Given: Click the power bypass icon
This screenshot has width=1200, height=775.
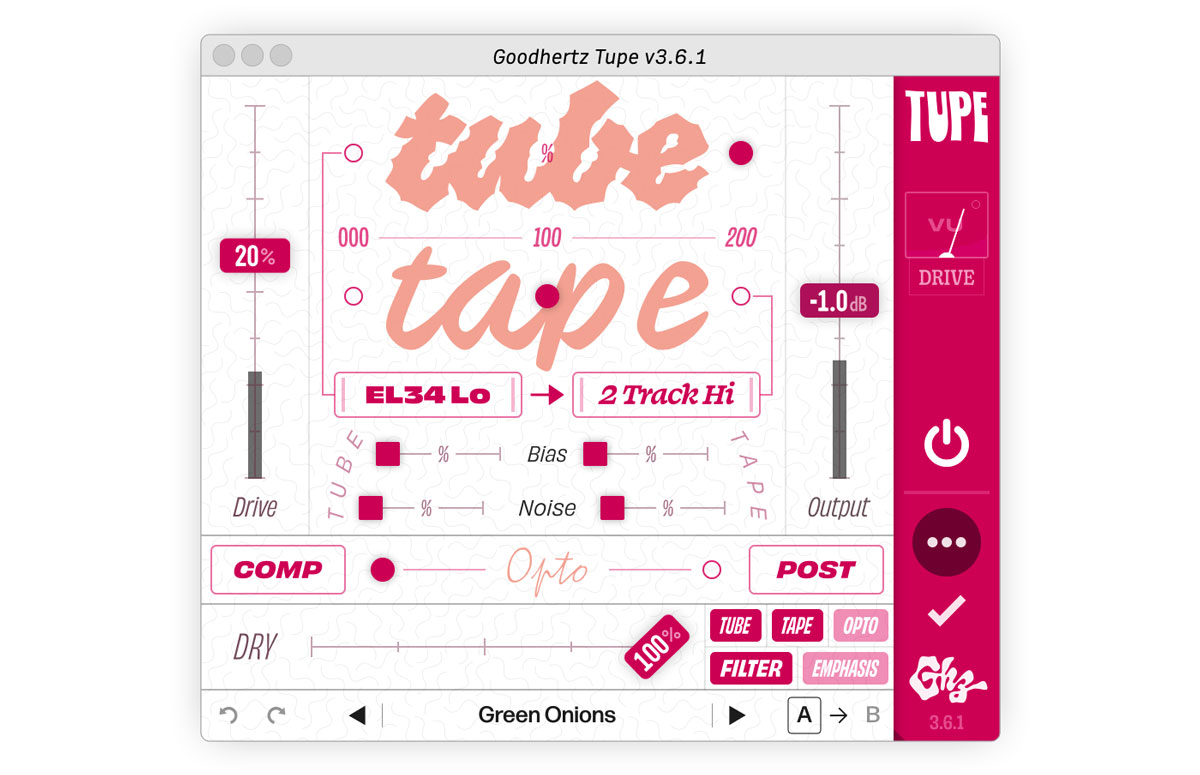Looking at the screenshot, I should [946, 445].
